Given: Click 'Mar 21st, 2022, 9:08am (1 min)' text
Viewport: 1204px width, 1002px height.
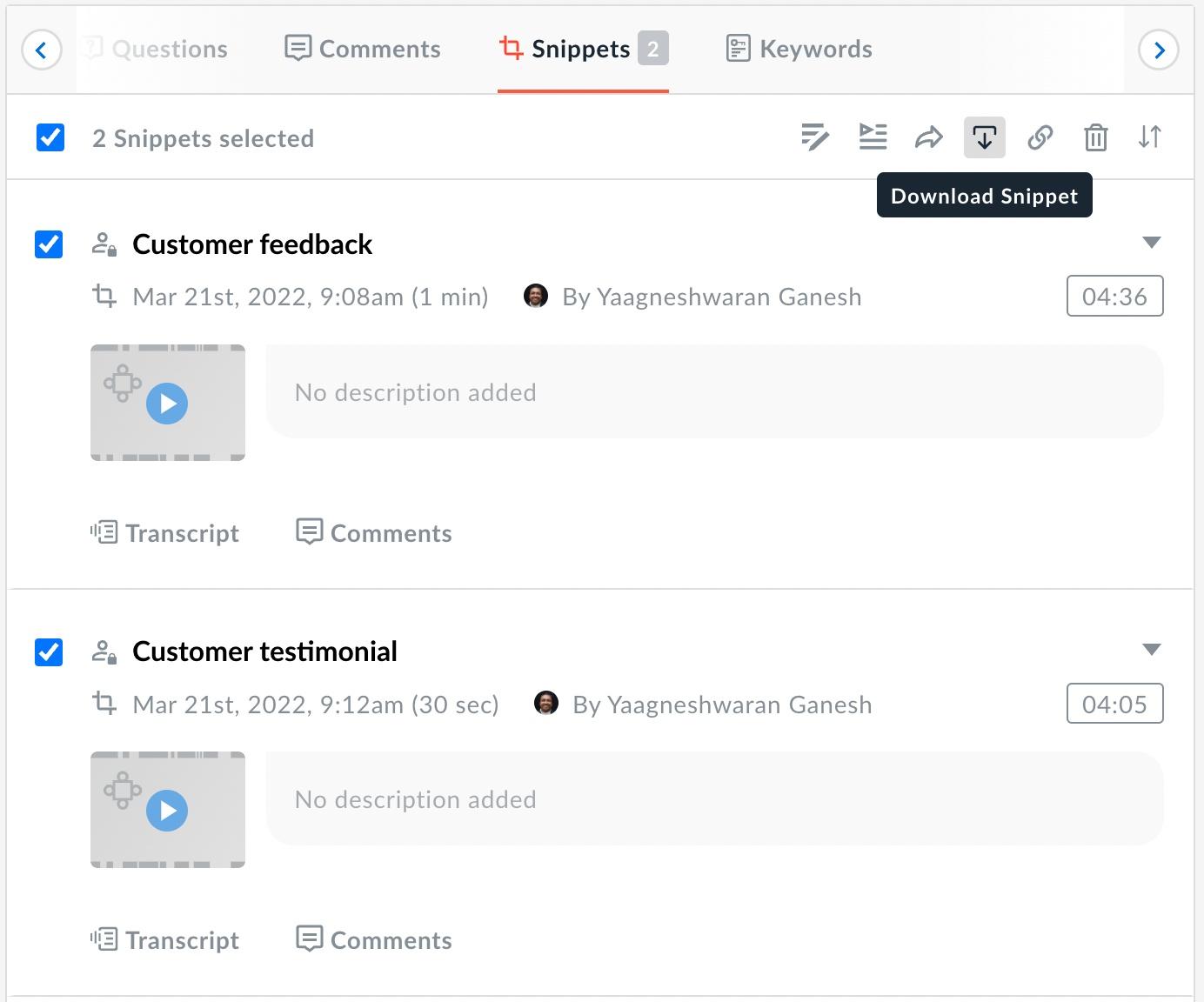Looking at the screenshot, I should pyautogui.click(x=311, y=297).
